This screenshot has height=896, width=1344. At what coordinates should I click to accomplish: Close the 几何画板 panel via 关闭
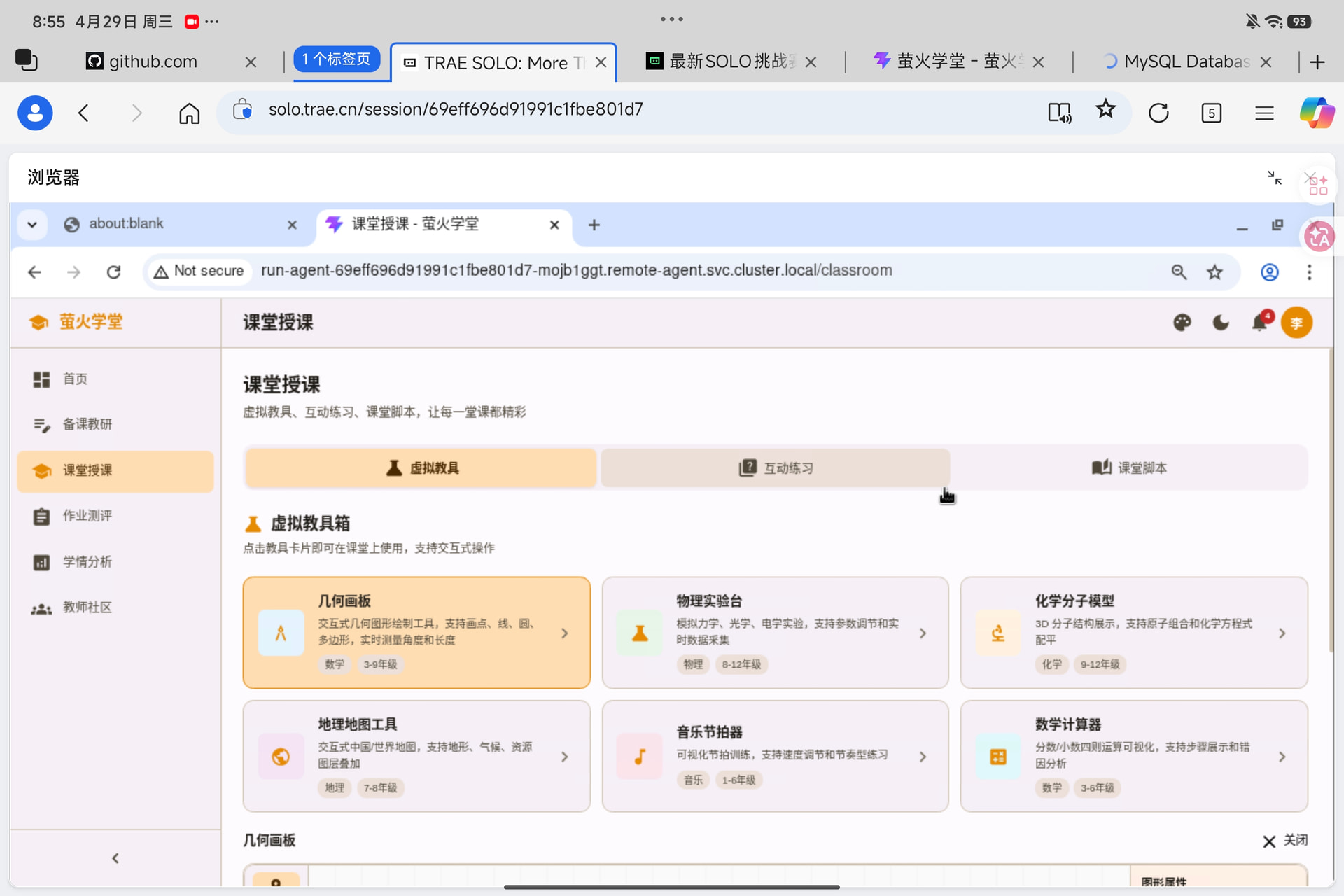(1285, 841)
